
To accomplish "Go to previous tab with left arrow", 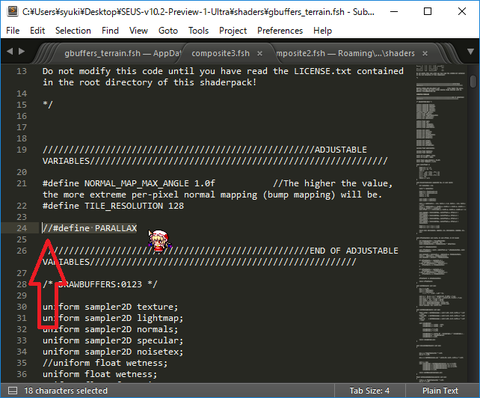I will pyautogui.click(x=10, y=51).
